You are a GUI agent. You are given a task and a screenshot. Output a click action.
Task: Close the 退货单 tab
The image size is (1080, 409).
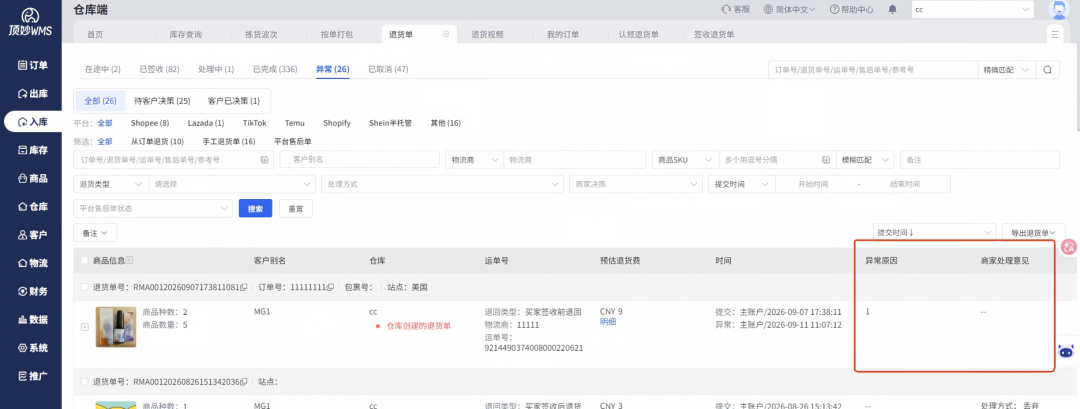coord(446,34)
